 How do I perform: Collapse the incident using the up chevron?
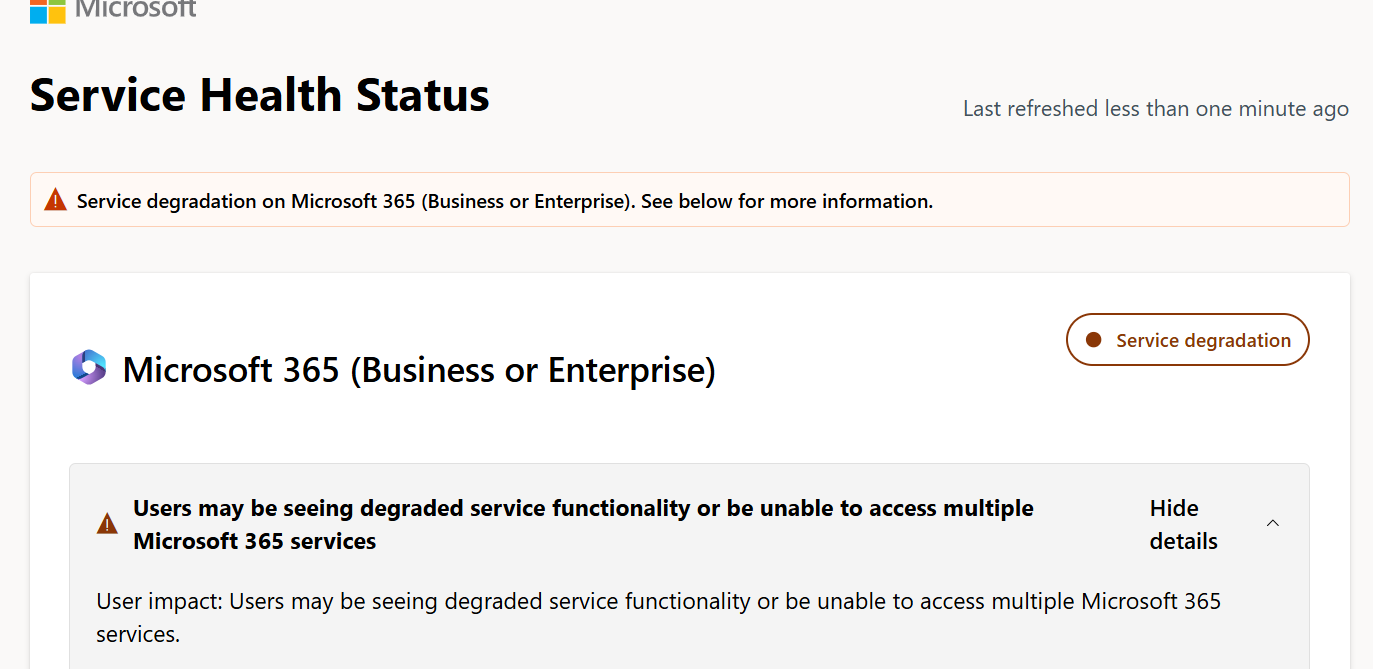(x=1273, y=523)
